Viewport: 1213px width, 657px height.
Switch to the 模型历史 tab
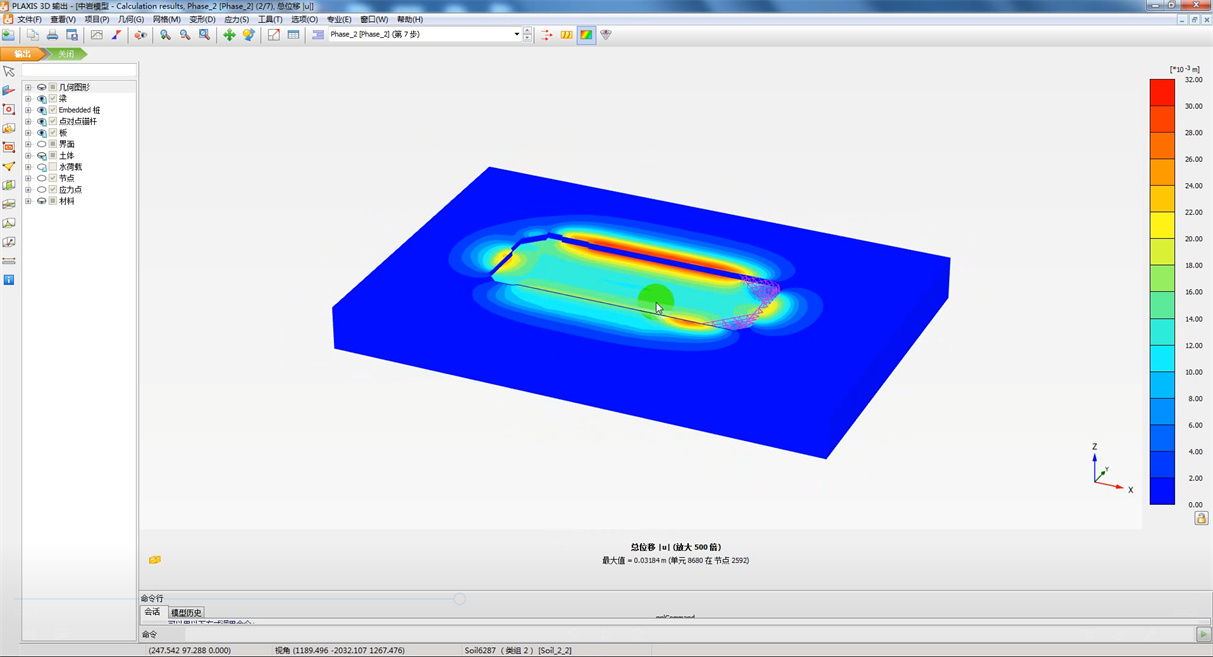click(x=186, y=612)
